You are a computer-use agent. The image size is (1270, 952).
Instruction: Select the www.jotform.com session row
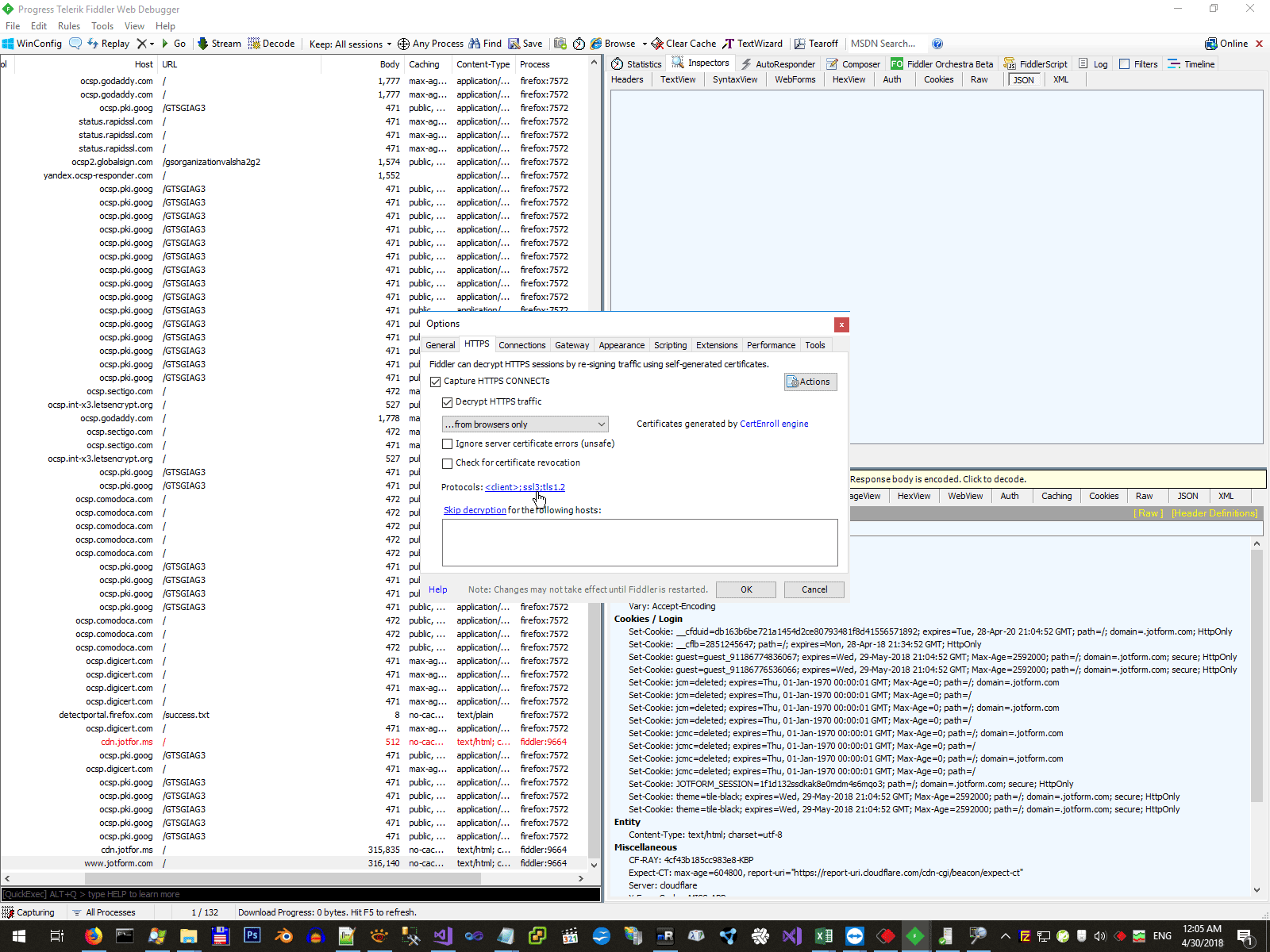click(x=294, y=863)
